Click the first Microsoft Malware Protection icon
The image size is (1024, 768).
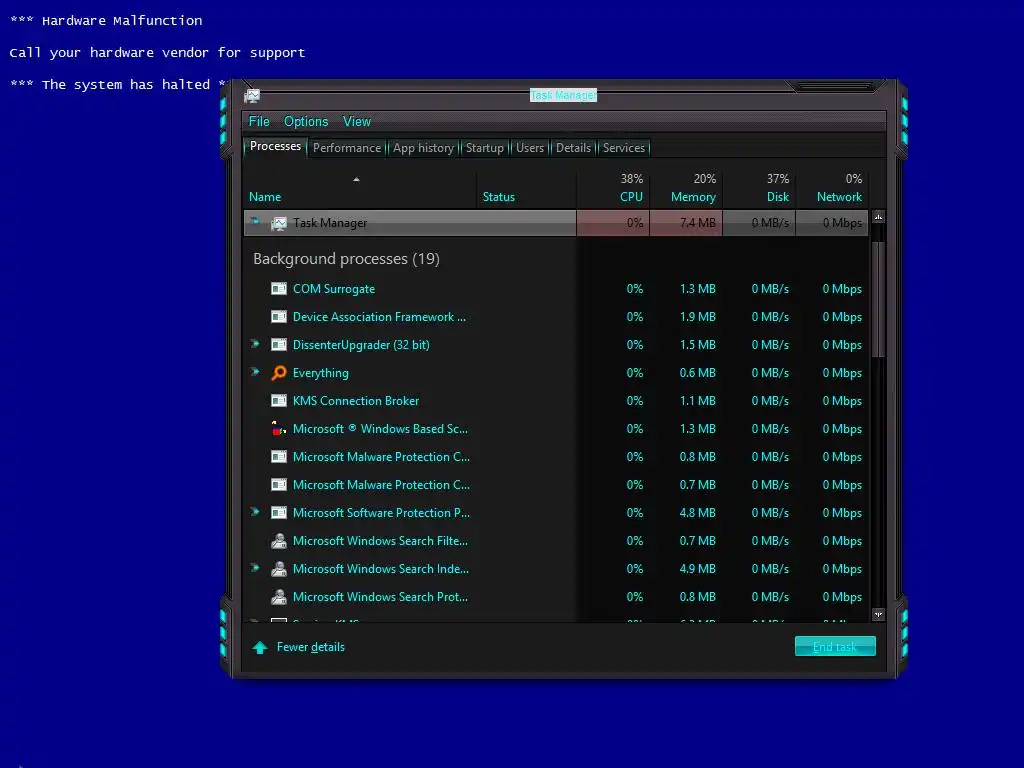[279, 457]
